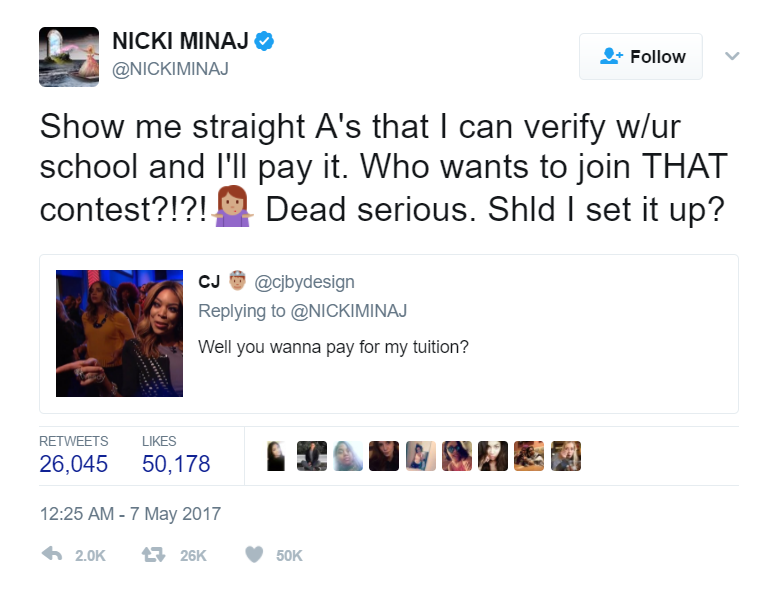
Task: Click the first liker avatar in the row
Action: click(277, 456)
